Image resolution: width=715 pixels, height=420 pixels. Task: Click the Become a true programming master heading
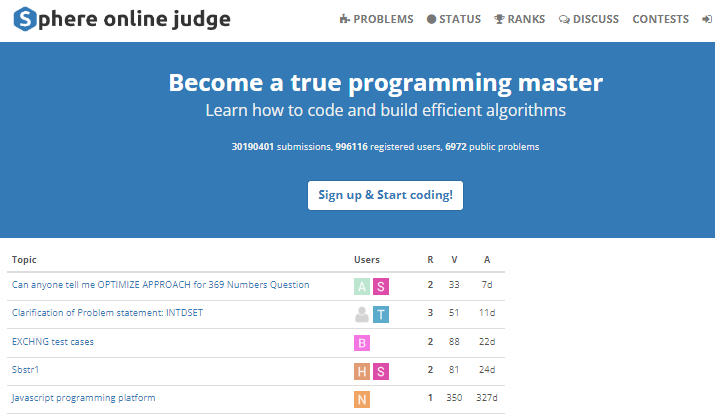pyautogui.click(x=385, y=83)
